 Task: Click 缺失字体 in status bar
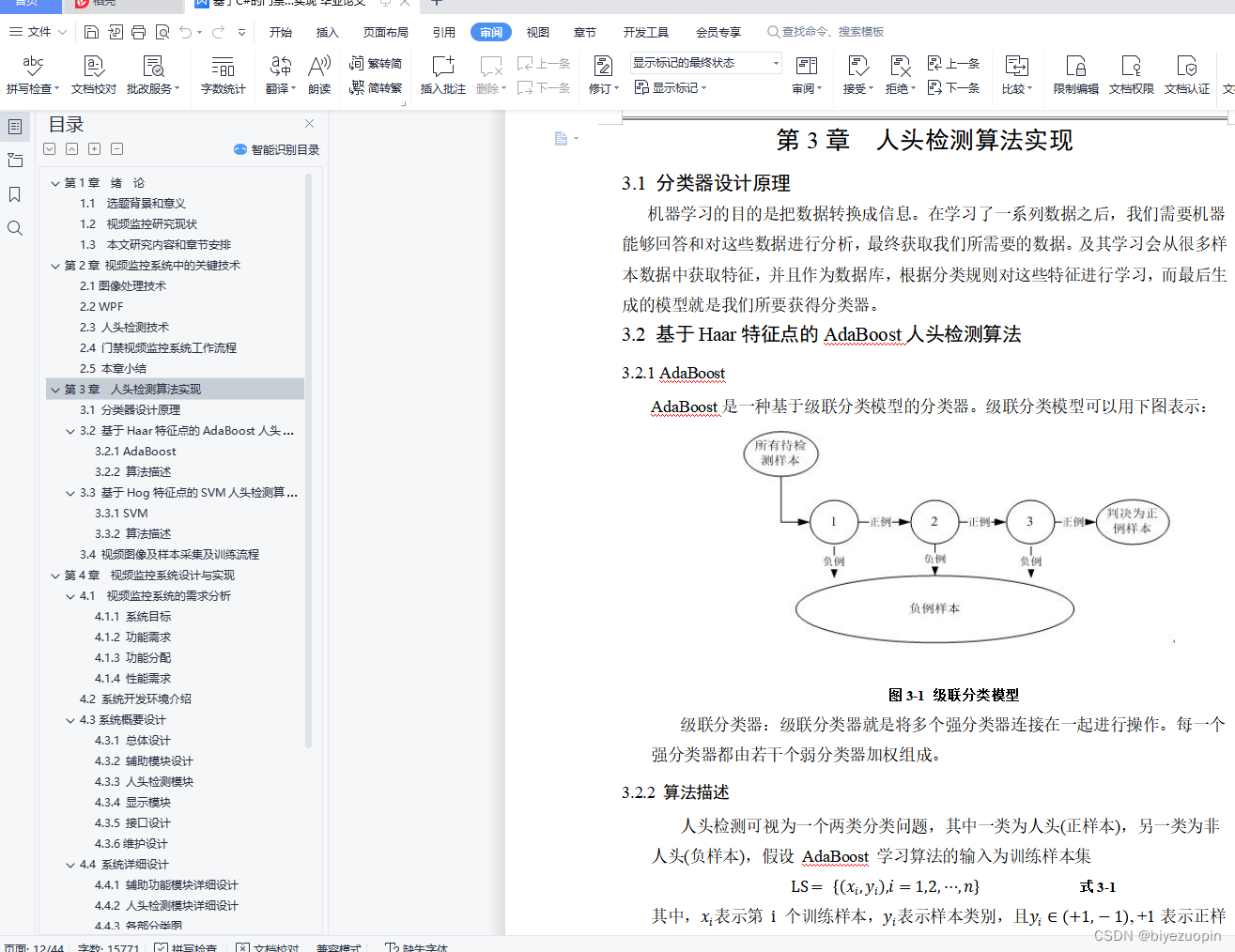417,947
